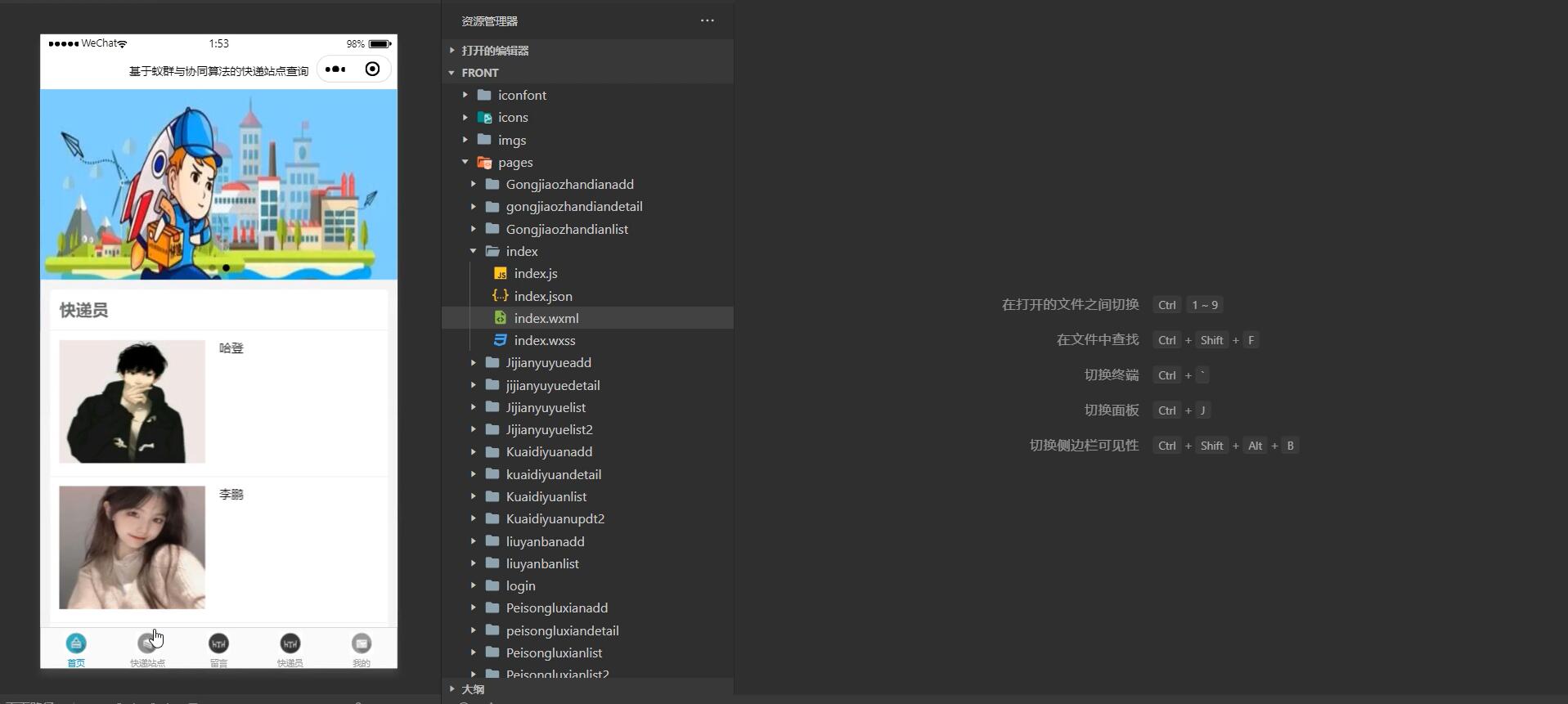Expand the Kuaidiyuanadd folder arrow
The image size is (1568, 704).
click(x=473, y=451)
